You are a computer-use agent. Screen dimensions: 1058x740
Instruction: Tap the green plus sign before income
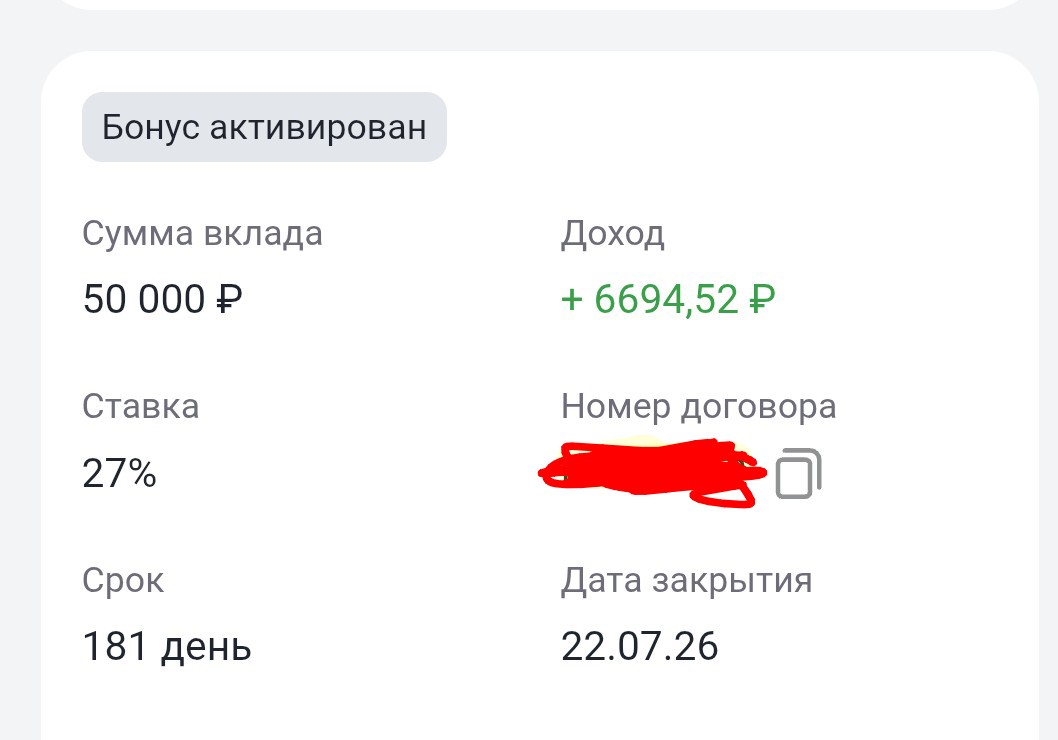point(572,299)
